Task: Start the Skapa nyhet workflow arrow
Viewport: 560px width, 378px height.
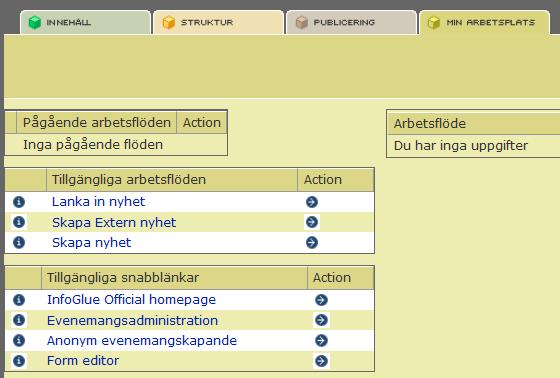Action: [x=312, y=243]
